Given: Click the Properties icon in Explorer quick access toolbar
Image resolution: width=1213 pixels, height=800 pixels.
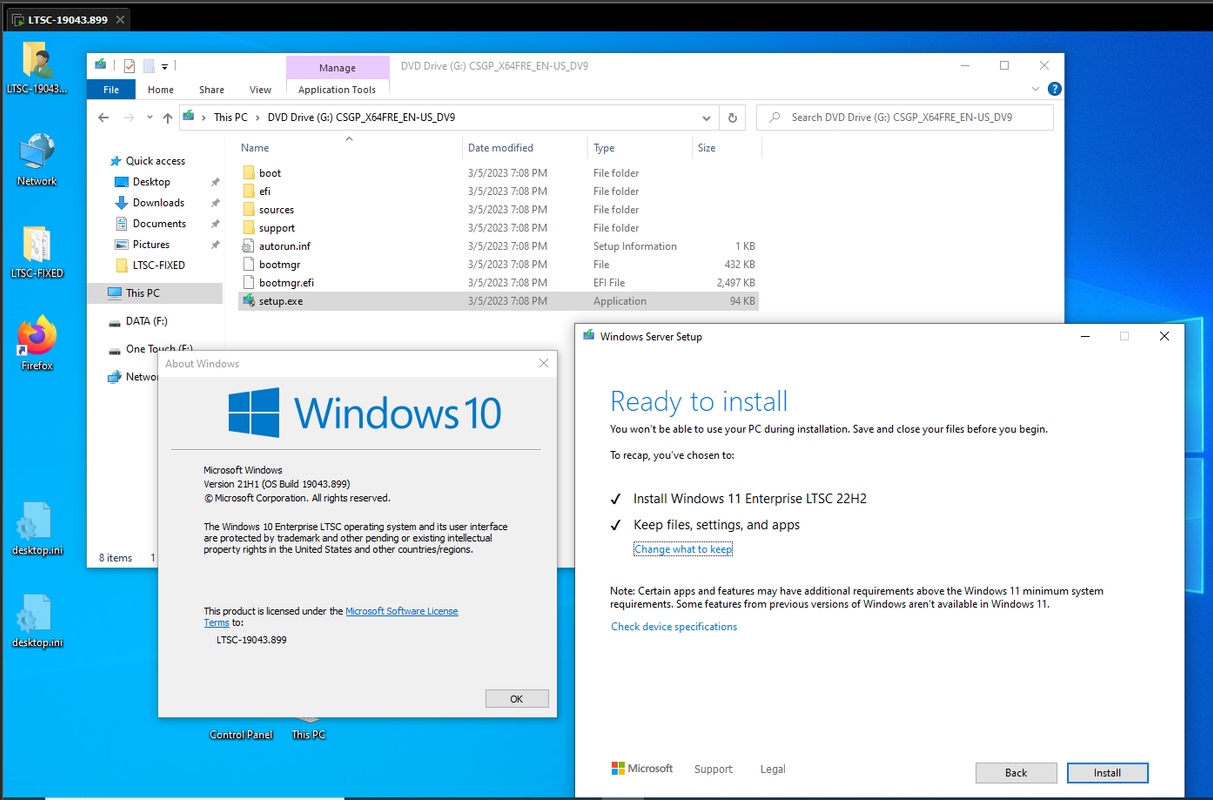Looking at the screenshot, I should [x=129, y=66].
